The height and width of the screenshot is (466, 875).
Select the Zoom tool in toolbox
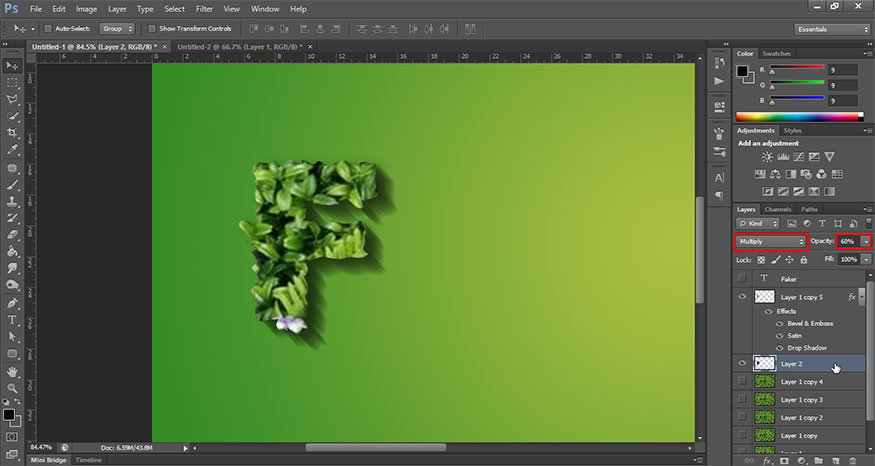pyautogui.click(x=13, y=388)
